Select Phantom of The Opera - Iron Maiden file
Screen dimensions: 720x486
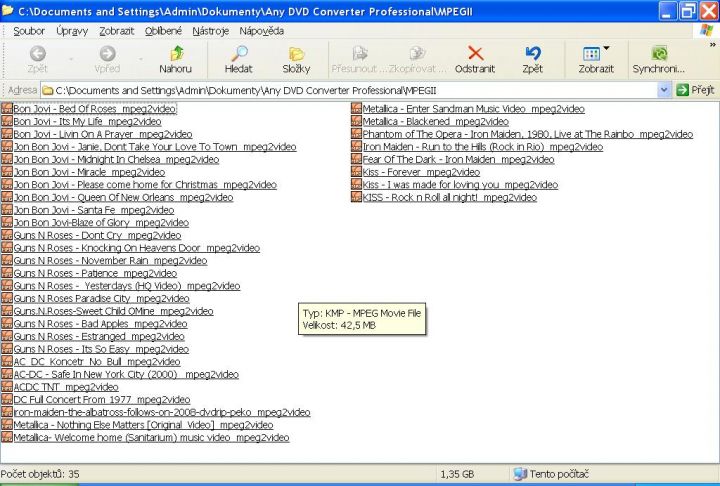coord(528,134)
